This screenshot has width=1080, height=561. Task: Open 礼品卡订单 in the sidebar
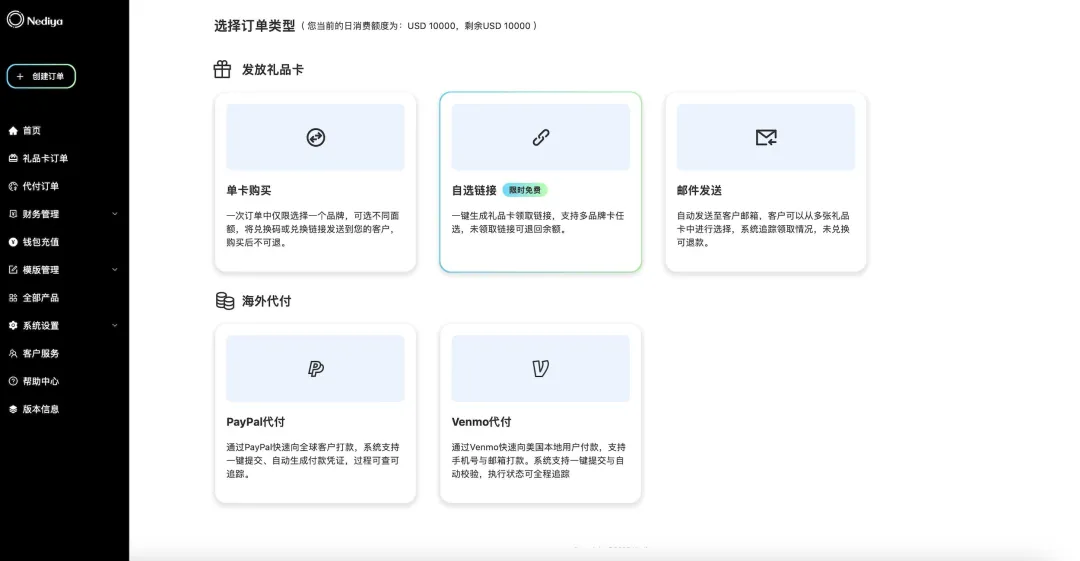coord(45,159)
